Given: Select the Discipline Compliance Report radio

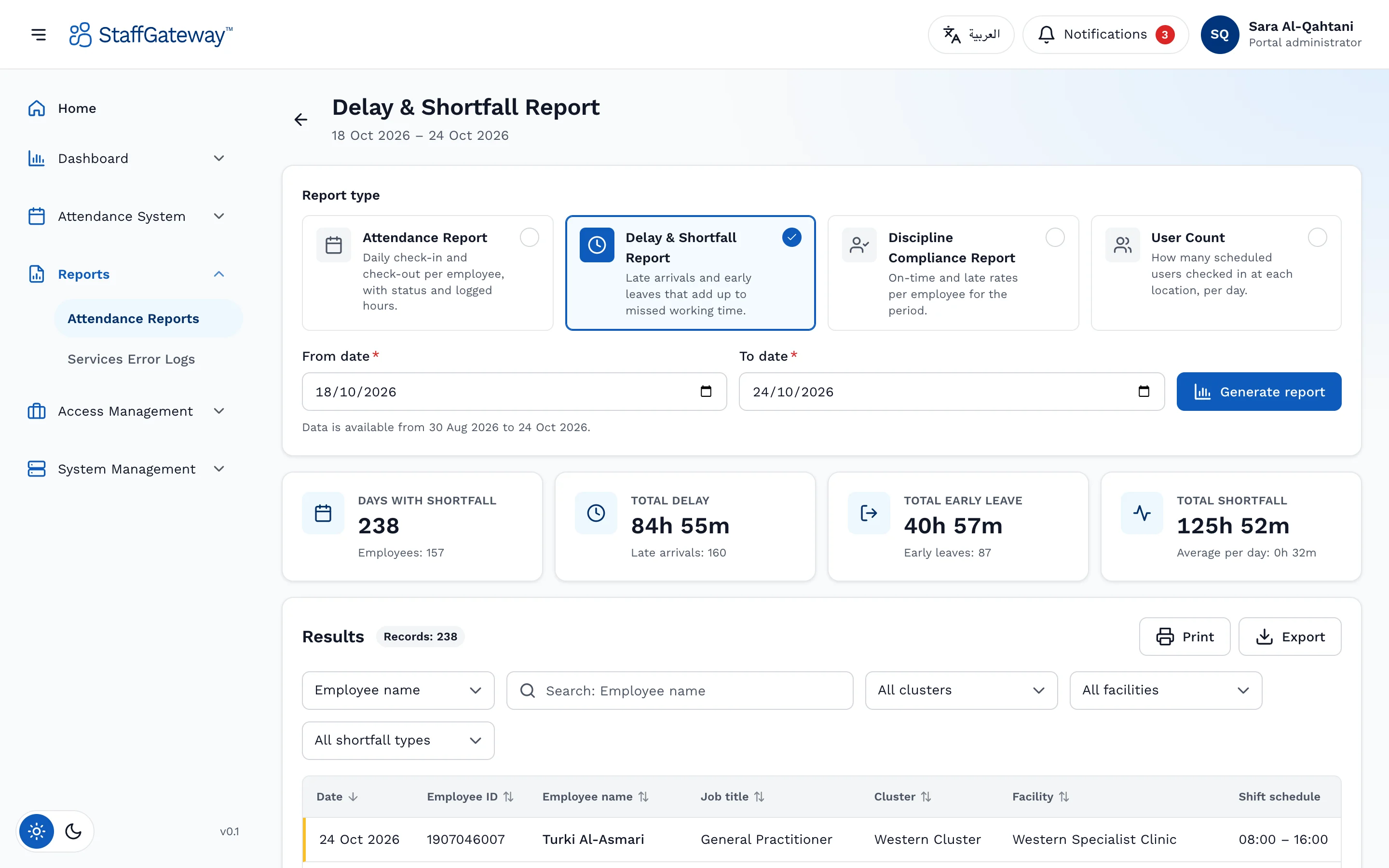Looking at the screenshot, I should point(1055,237).
